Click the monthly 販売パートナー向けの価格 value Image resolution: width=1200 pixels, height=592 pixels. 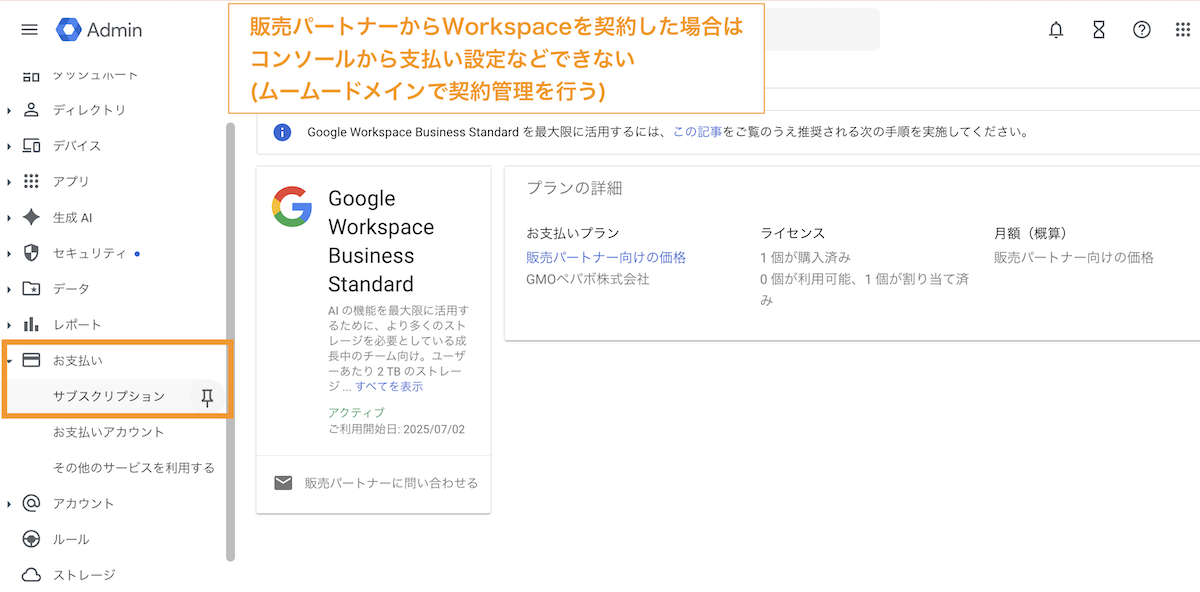[1074, 257]
